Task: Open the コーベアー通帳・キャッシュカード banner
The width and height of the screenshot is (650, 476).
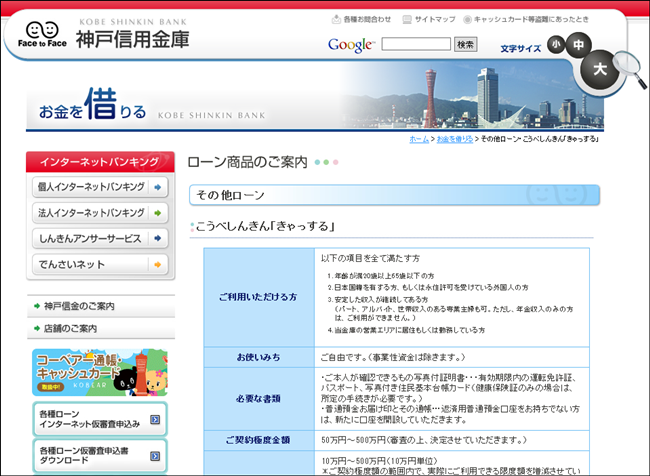Action: click(x=100, y=372)
